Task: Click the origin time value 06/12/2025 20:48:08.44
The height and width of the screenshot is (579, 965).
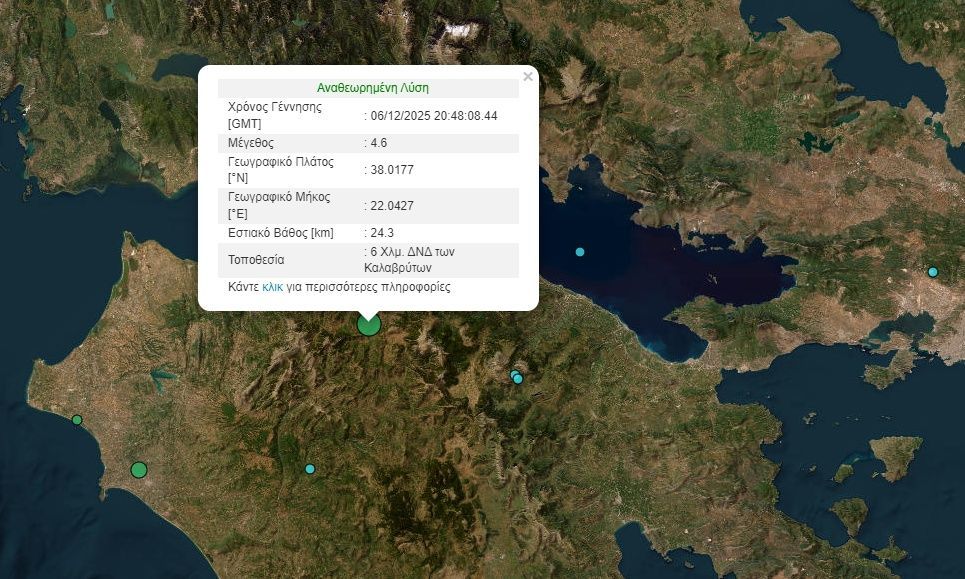Action: click(x=434, y=116)
